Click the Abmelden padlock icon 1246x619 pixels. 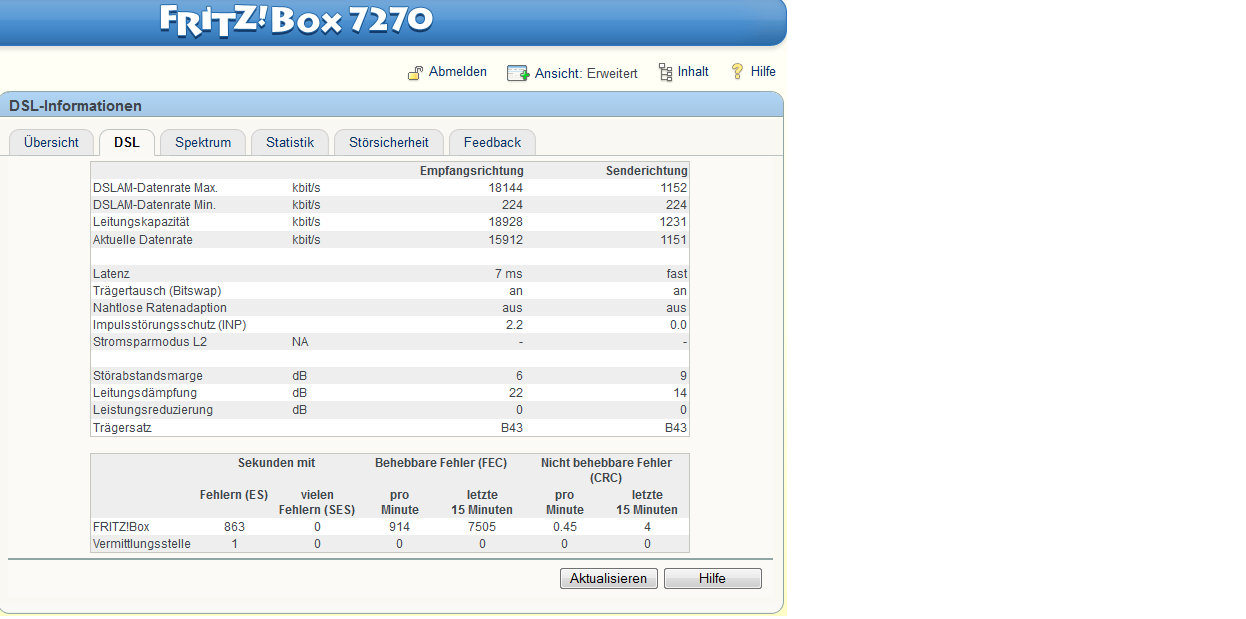pyautogui.click(x=416, y=73)
